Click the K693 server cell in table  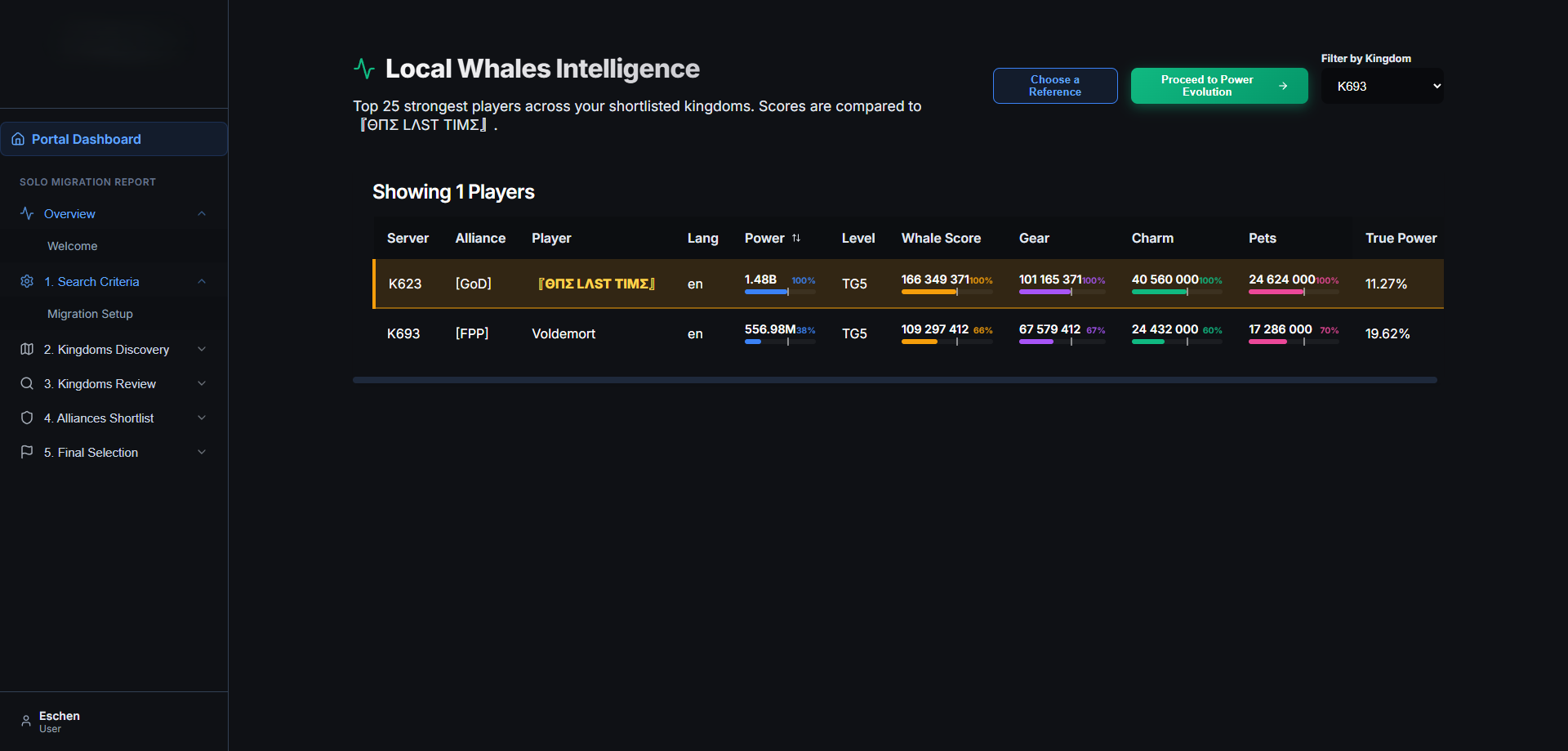pos(403,333)
